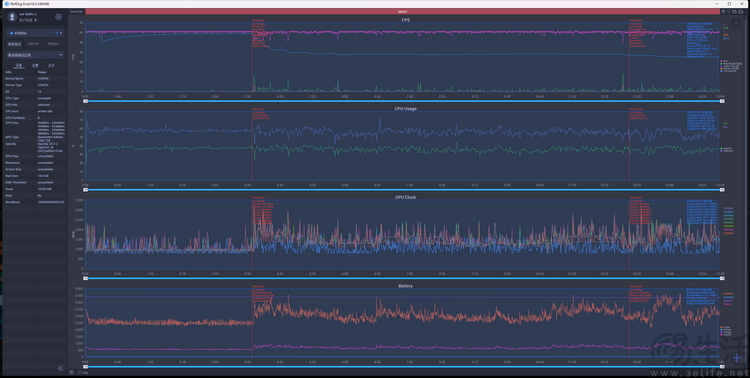Open the second sub-tab above the Info table
This screenshot has width=750, height=378.
pyautogui.click(x=35, y=65)
